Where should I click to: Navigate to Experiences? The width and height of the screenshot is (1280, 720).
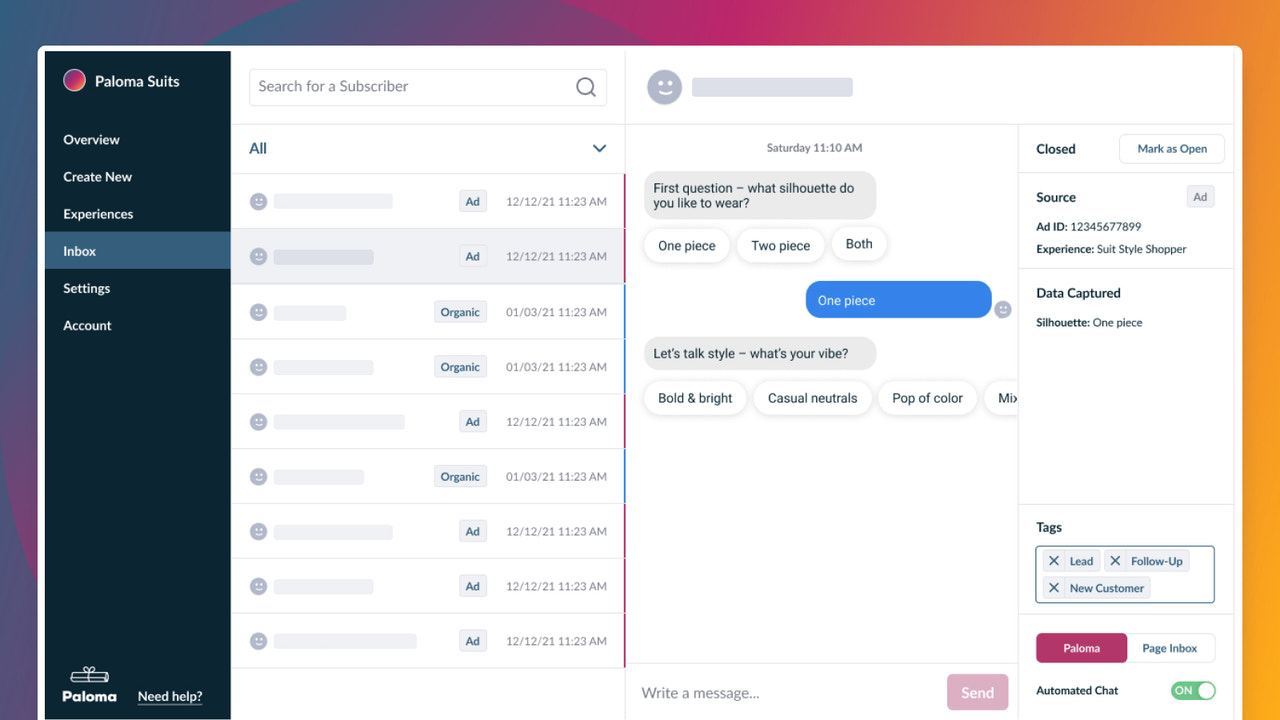tap(98, 213)
